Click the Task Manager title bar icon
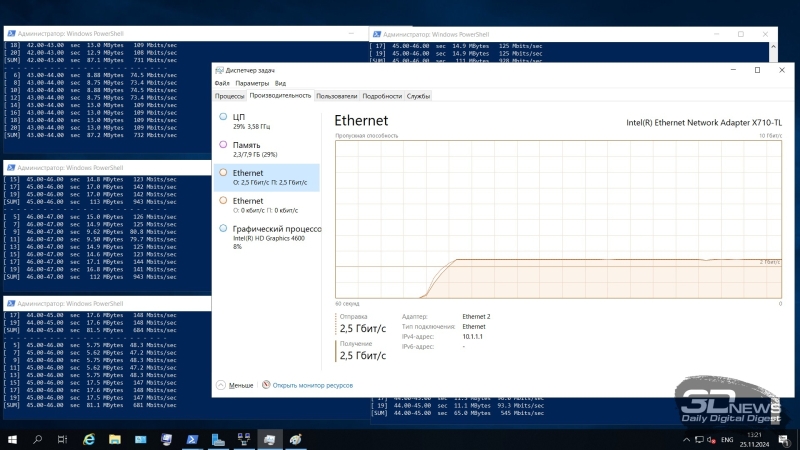Screen dimensions: 800x450 [220, 70]
